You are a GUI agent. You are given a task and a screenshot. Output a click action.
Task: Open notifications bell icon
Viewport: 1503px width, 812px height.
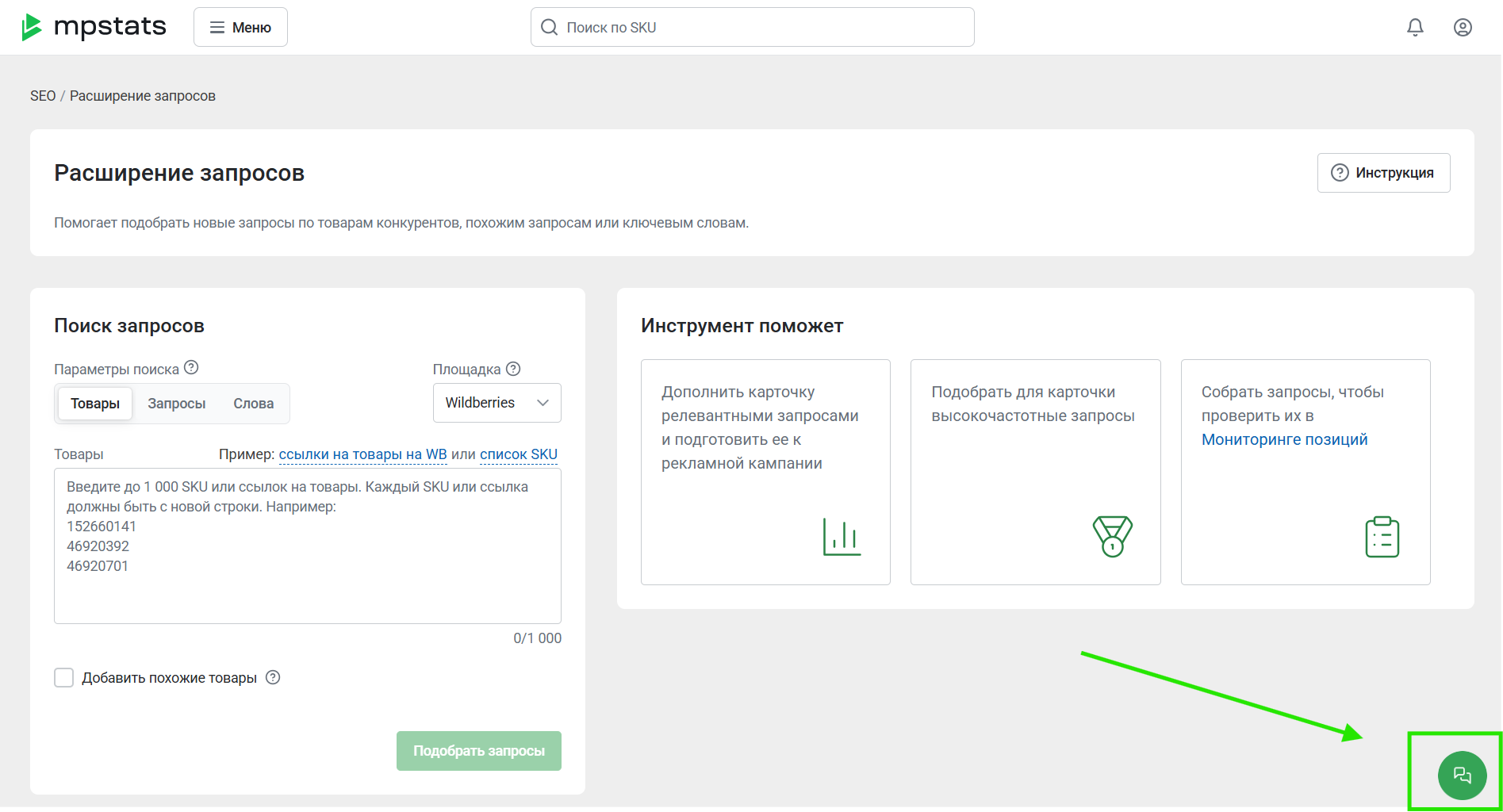1415,27
